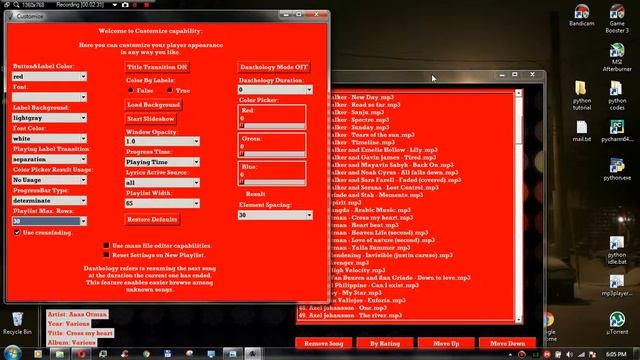Screen dimensions: 640x360
Task: Open Game Booster 3 desktop icon
Action: 617,19
